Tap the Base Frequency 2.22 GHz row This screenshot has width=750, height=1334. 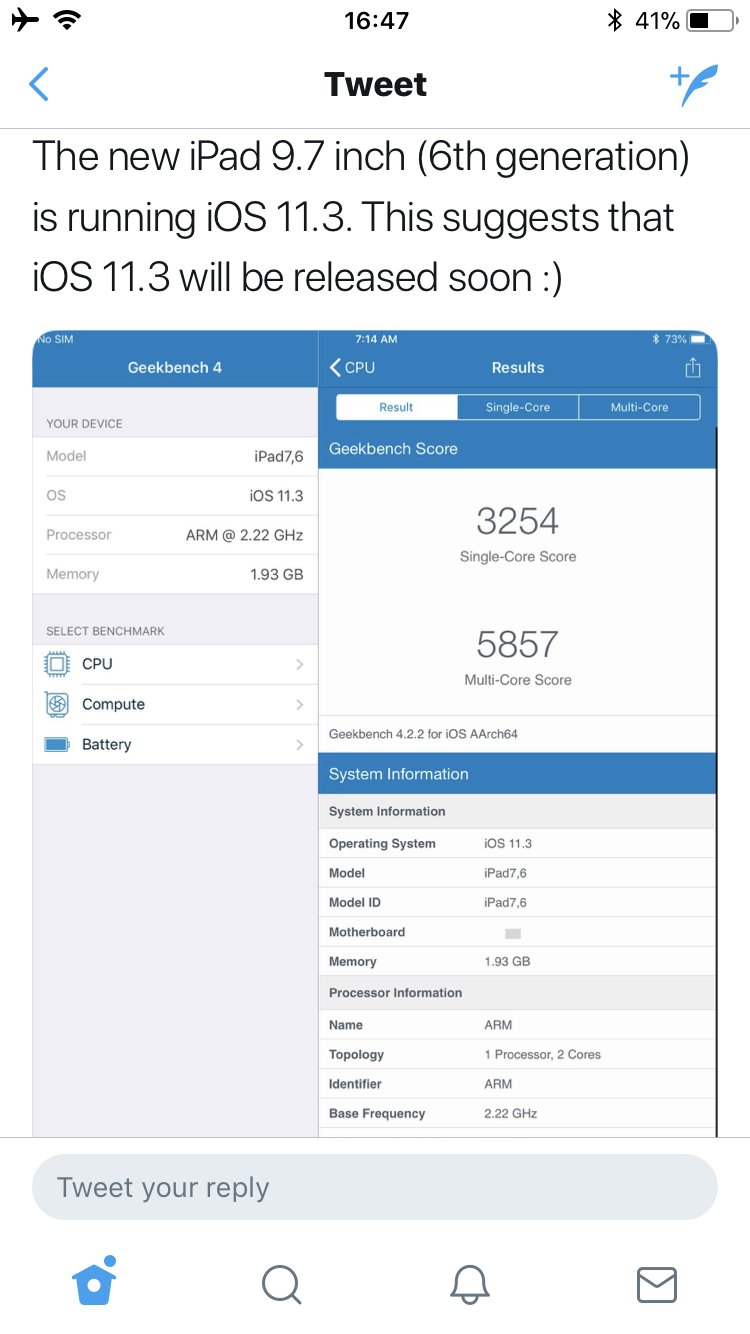click(x=517, y=1113)
